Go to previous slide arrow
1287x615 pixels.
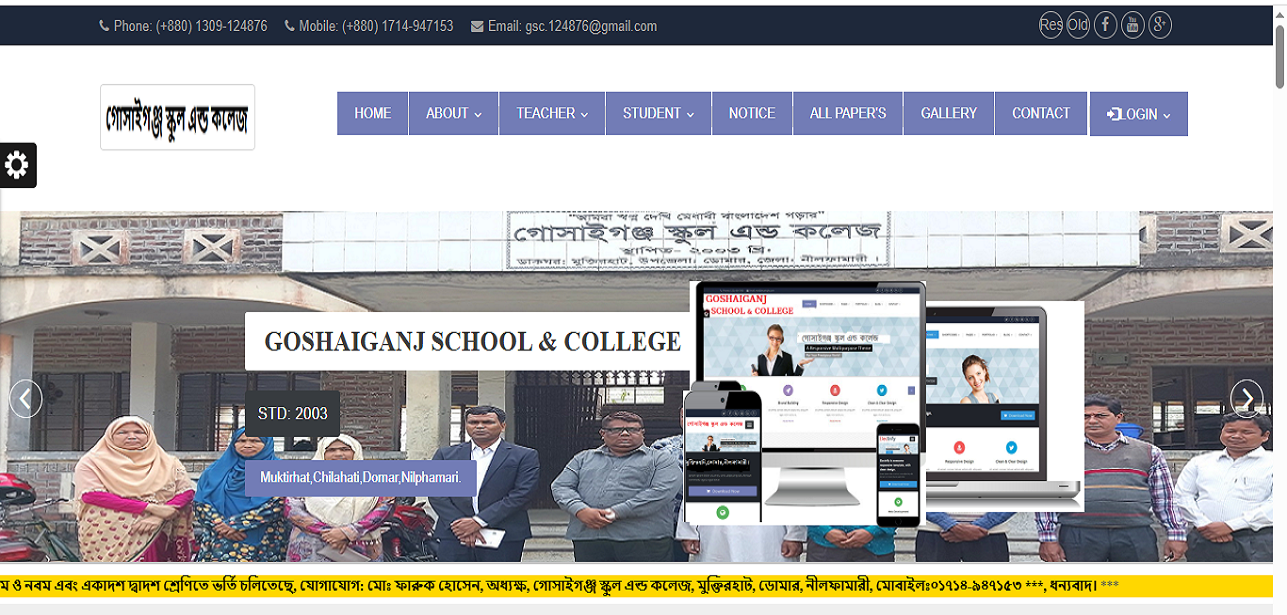[26, 398]
